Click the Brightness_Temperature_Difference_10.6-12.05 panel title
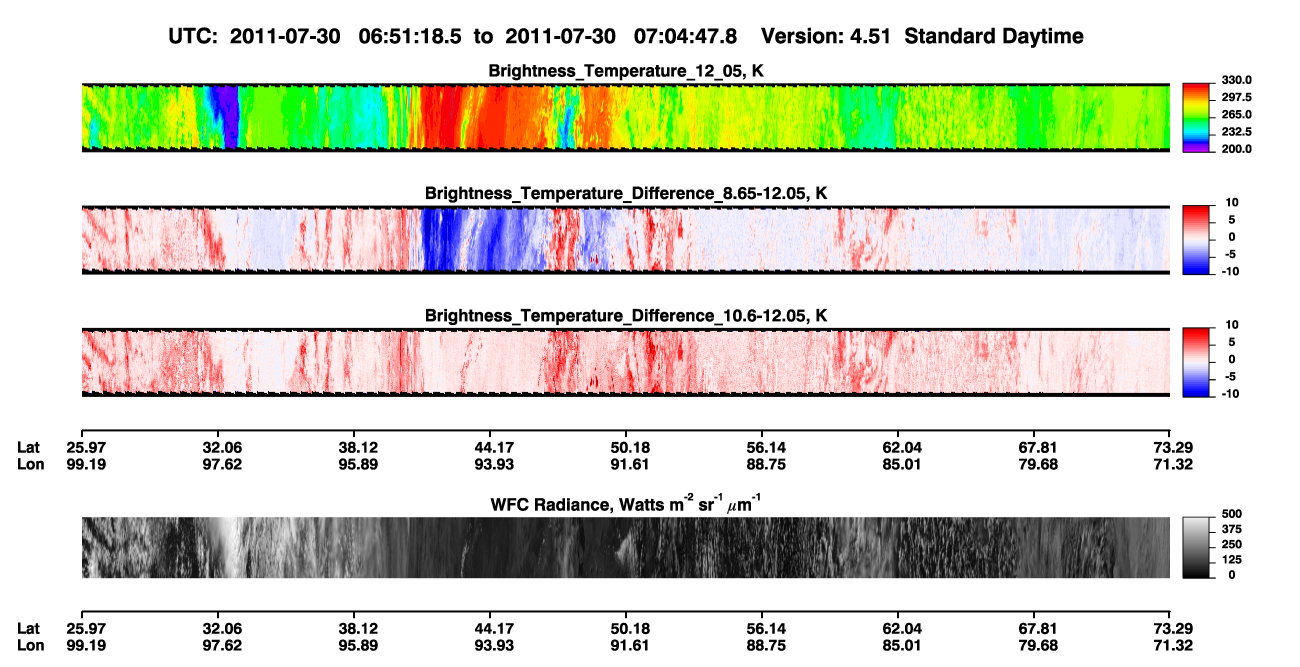The width and height of the screenshot is (1300, 667). point(626,316)
